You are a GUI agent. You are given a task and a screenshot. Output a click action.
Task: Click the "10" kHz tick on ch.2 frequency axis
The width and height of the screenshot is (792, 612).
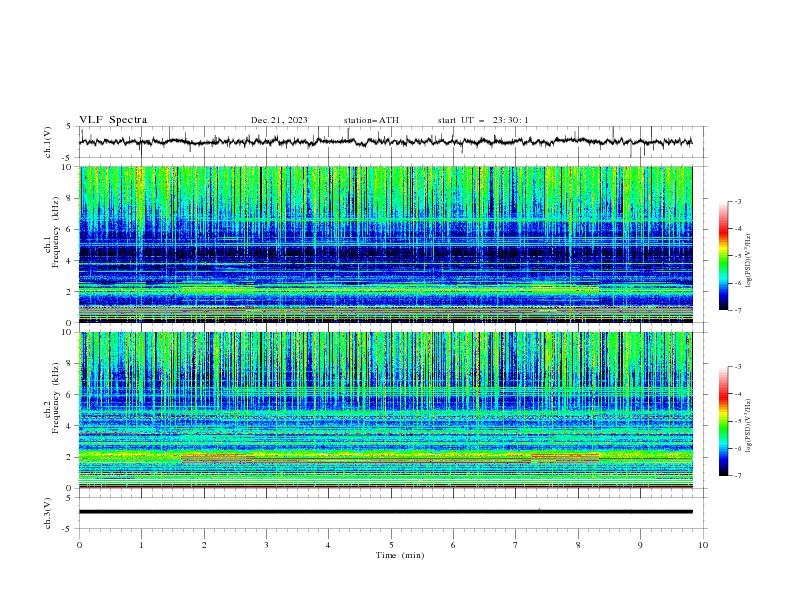[x=67, y=332]
